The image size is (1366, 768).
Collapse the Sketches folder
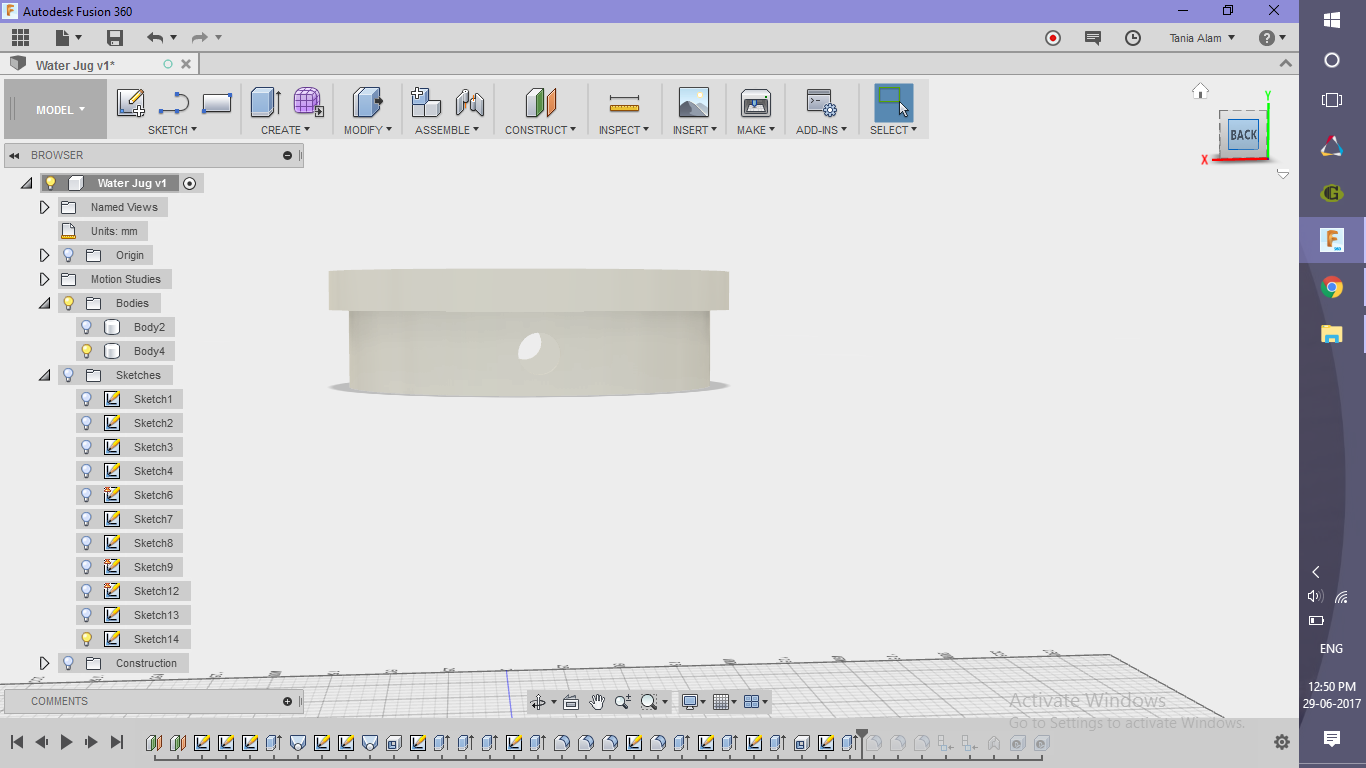coord(44,375)
